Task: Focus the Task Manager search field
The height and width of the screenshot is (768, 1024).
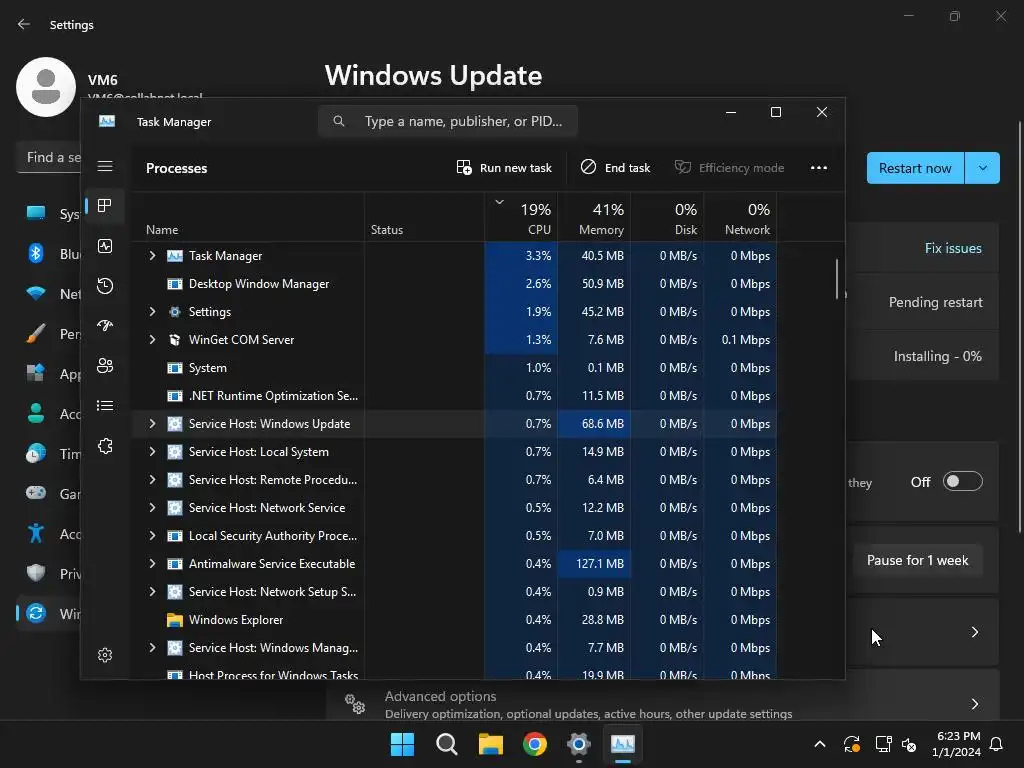Action: click(x=448, y=121)
